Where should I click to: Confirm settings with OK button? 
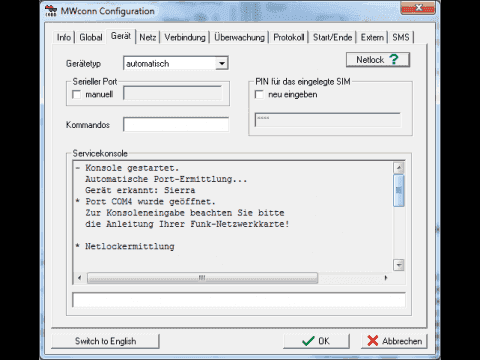click(316, 341)
